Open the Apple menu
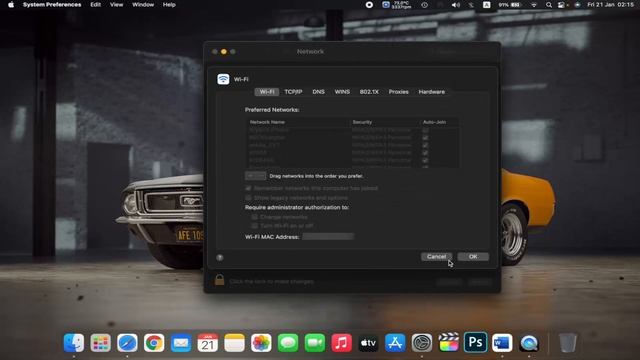This screenshot has height=360, width=640. 11,5
